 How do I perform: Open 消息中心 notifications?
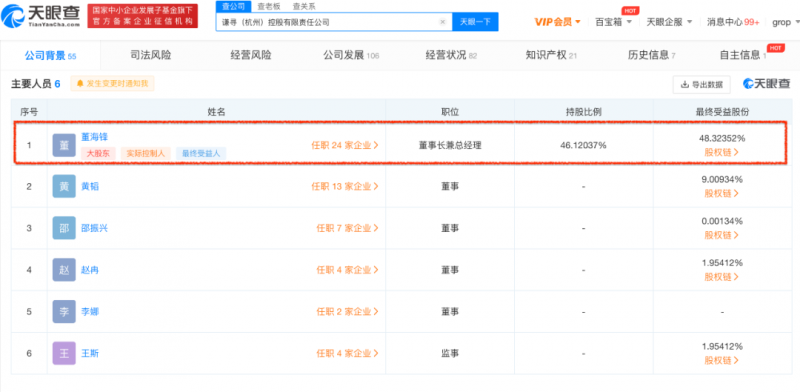pos(733,22)
